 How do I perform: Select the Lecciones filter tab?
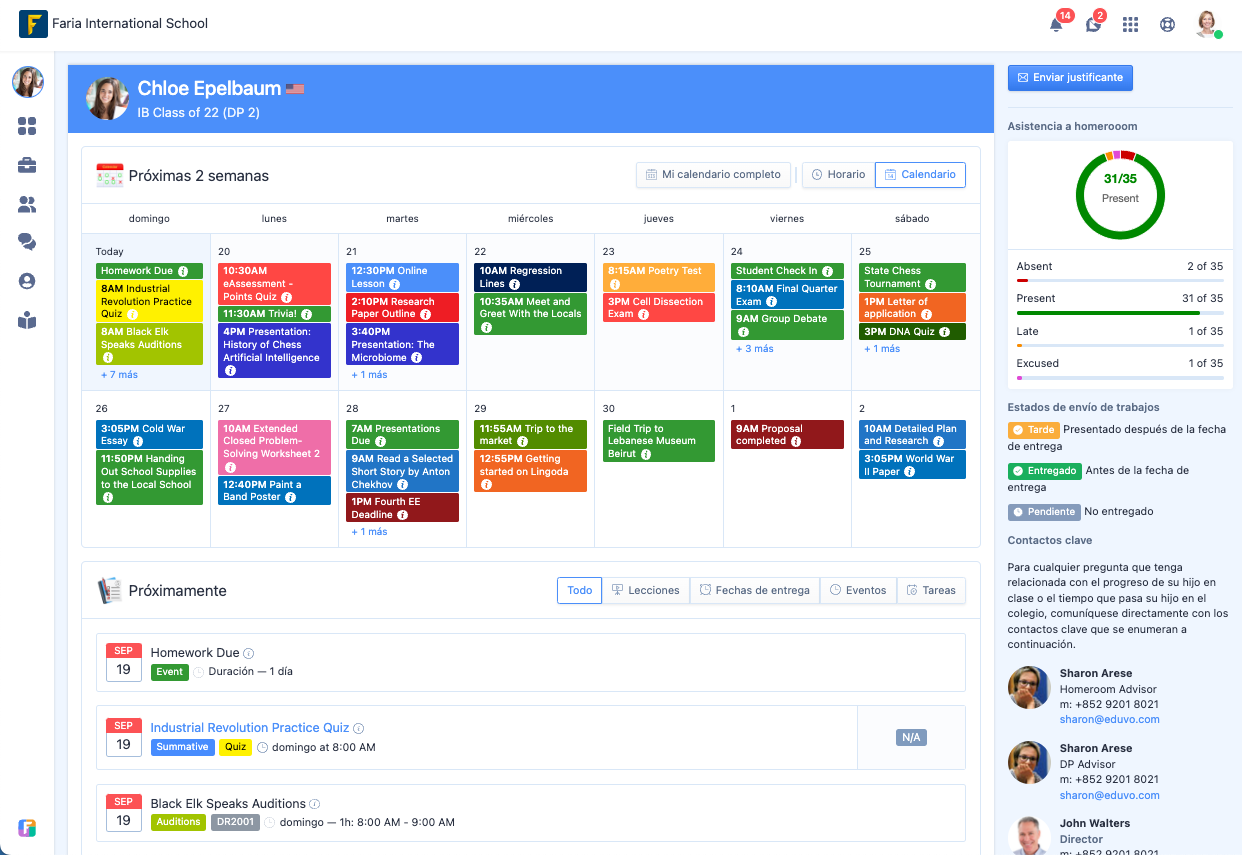pyautogui.click(x=646, y=590)
